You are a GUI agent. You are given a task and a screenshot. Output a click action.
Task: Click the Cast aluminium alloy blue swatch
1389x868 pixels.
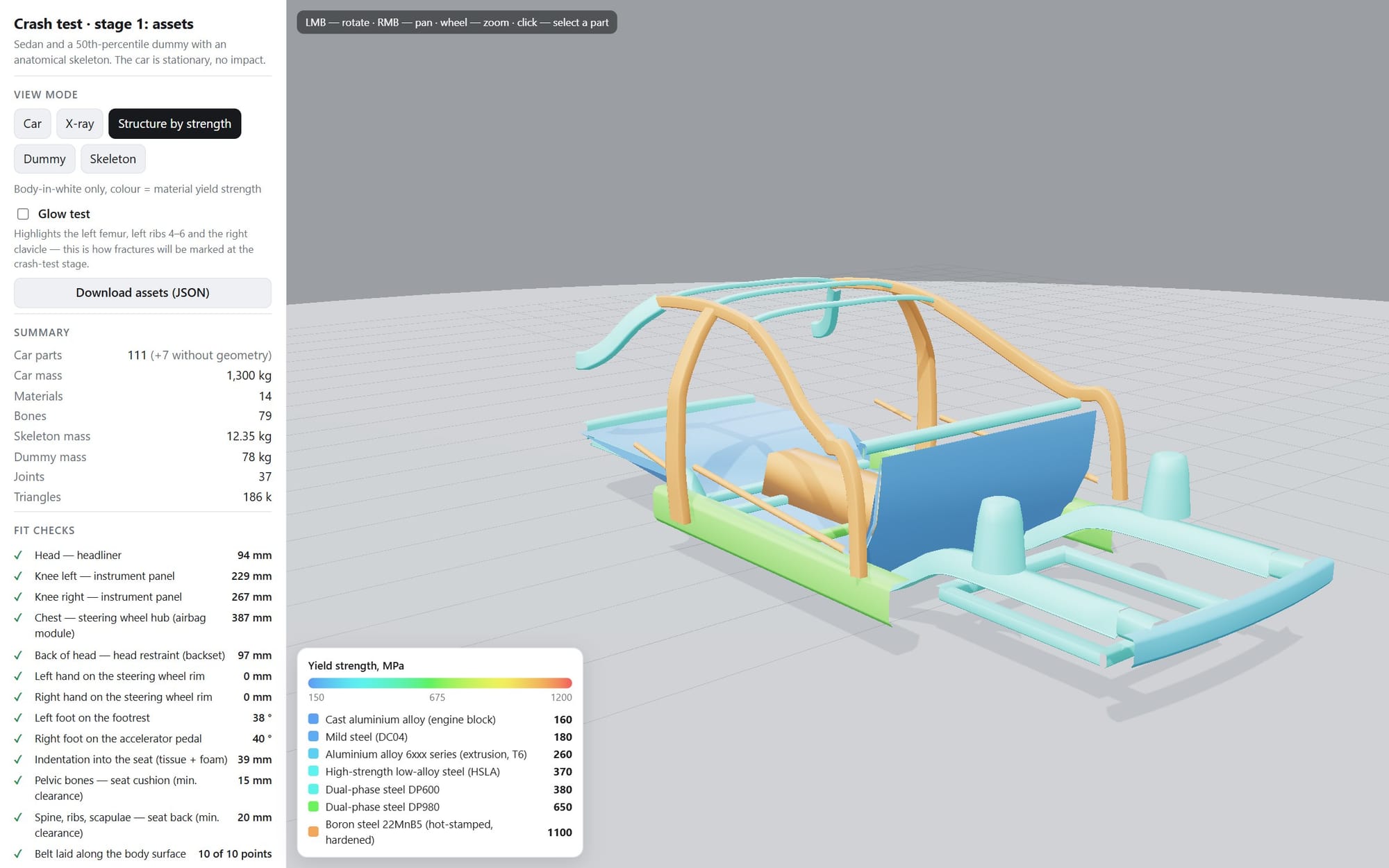[x=313, y=719]
